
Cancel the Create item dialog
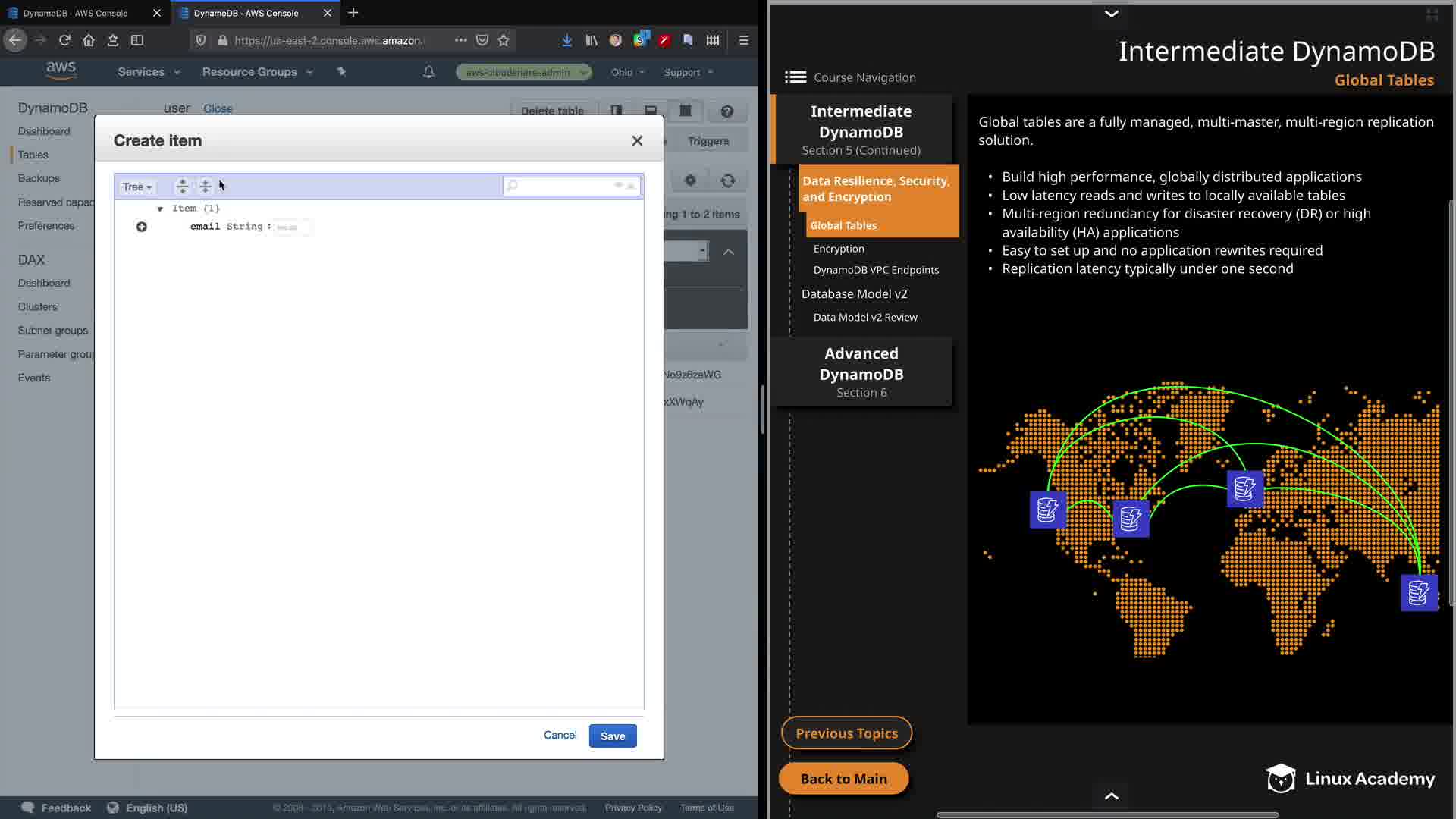(x=560, y=735)
